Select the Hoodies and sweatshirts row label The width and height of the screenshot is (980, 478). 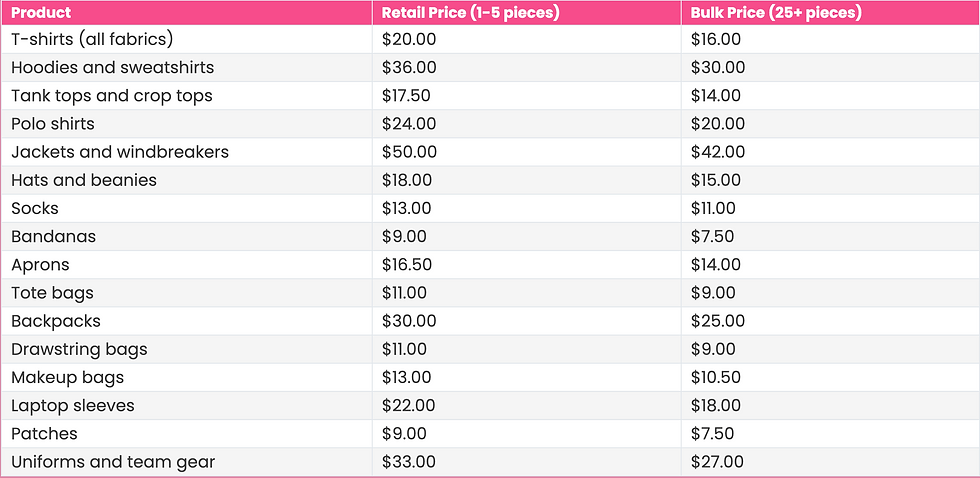tap(112, 67)
